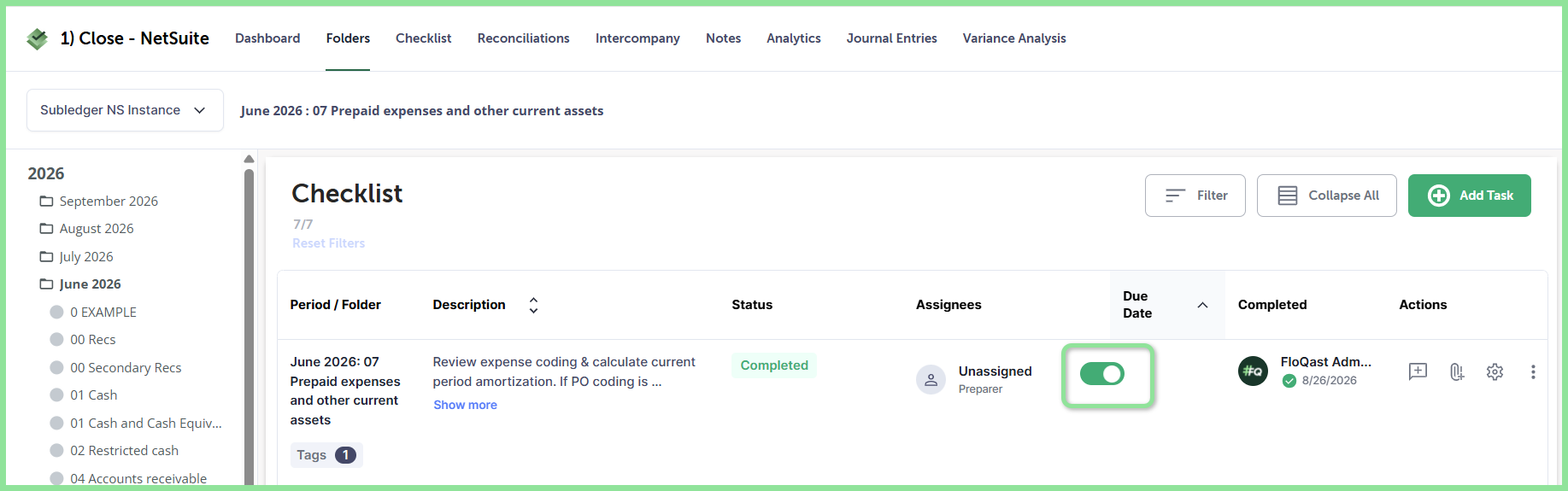
Task: Click status dot beside 00 Recs
Action: point(56,340)
